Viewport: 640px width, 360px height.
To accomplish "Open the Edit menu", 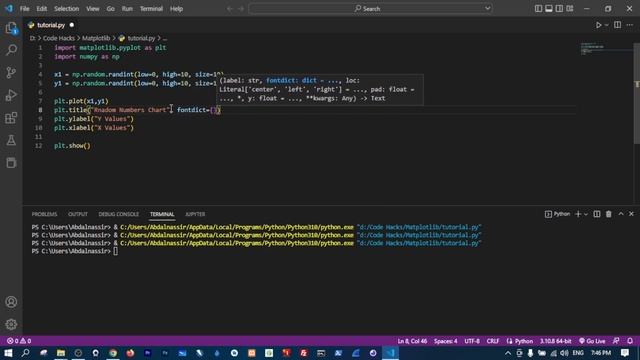I will (42, 9).
